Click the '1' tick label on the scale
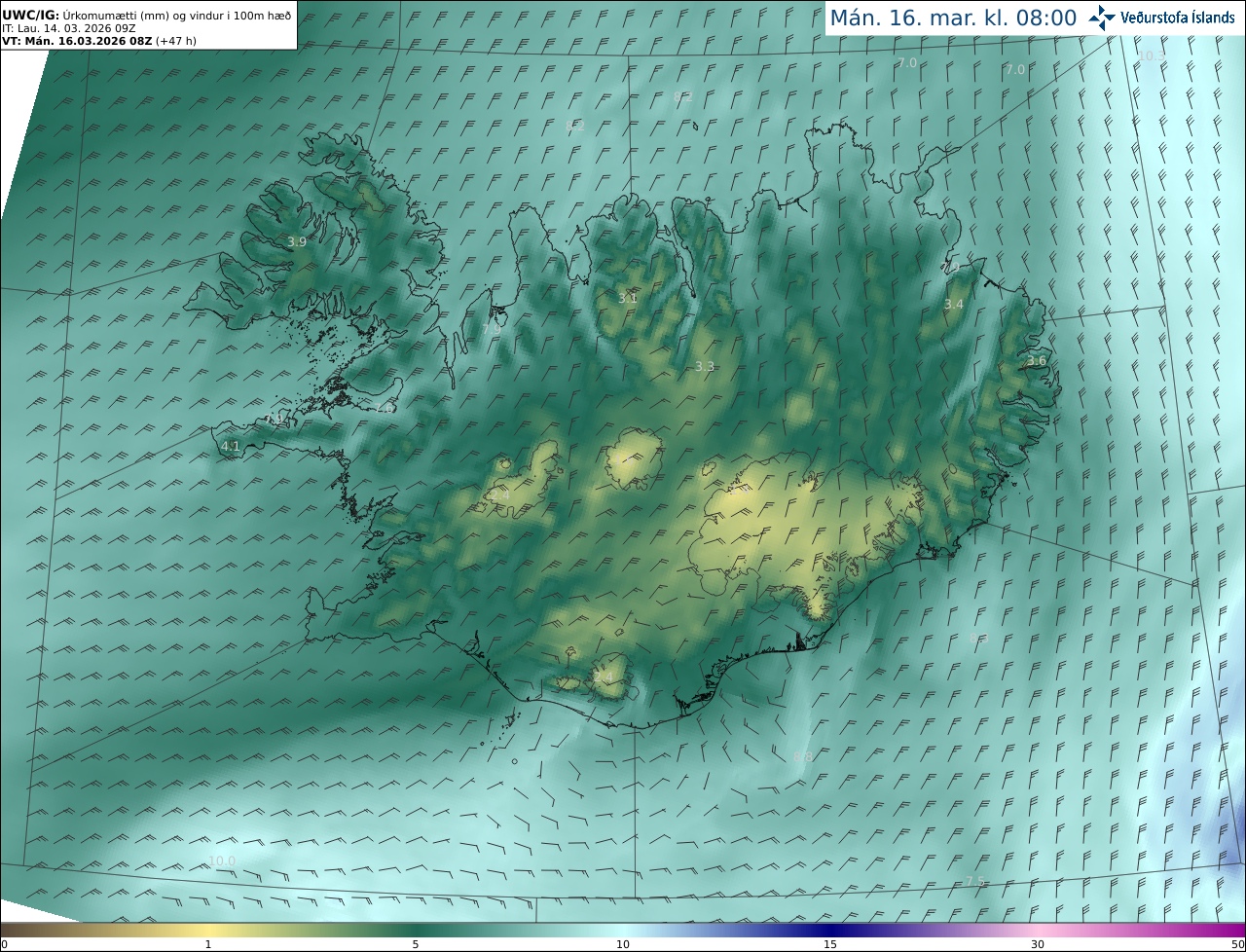This screenshot has width=1246, height=952. click(208, 944)
